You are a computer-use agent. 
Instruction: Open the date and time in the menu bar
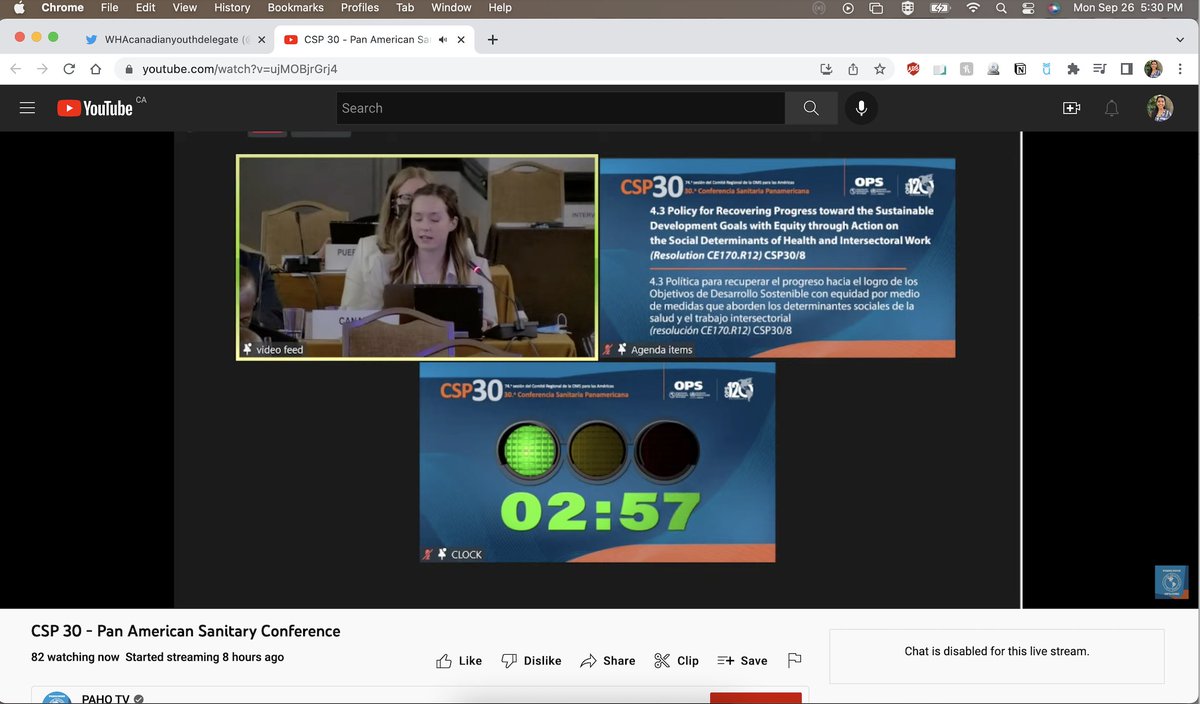click(1128, 8)
